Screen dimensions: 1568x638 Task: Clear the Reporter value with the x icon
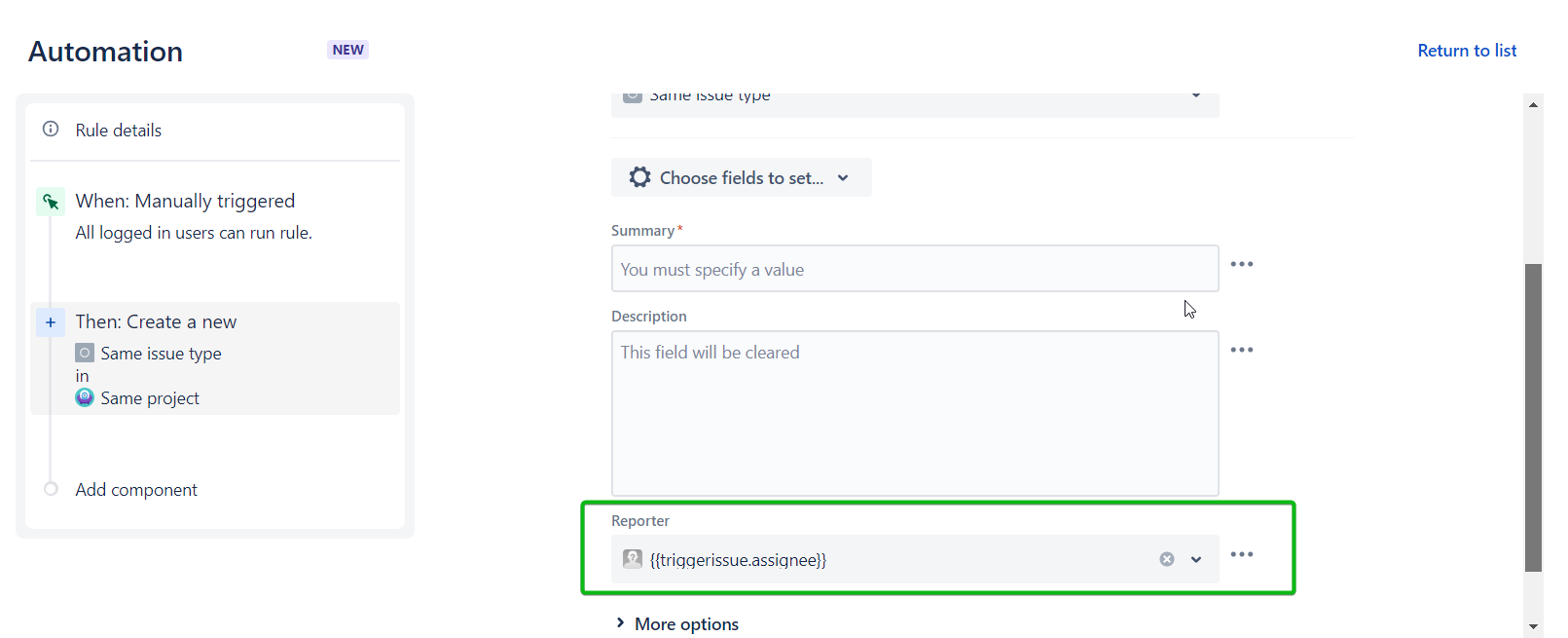1167,558
